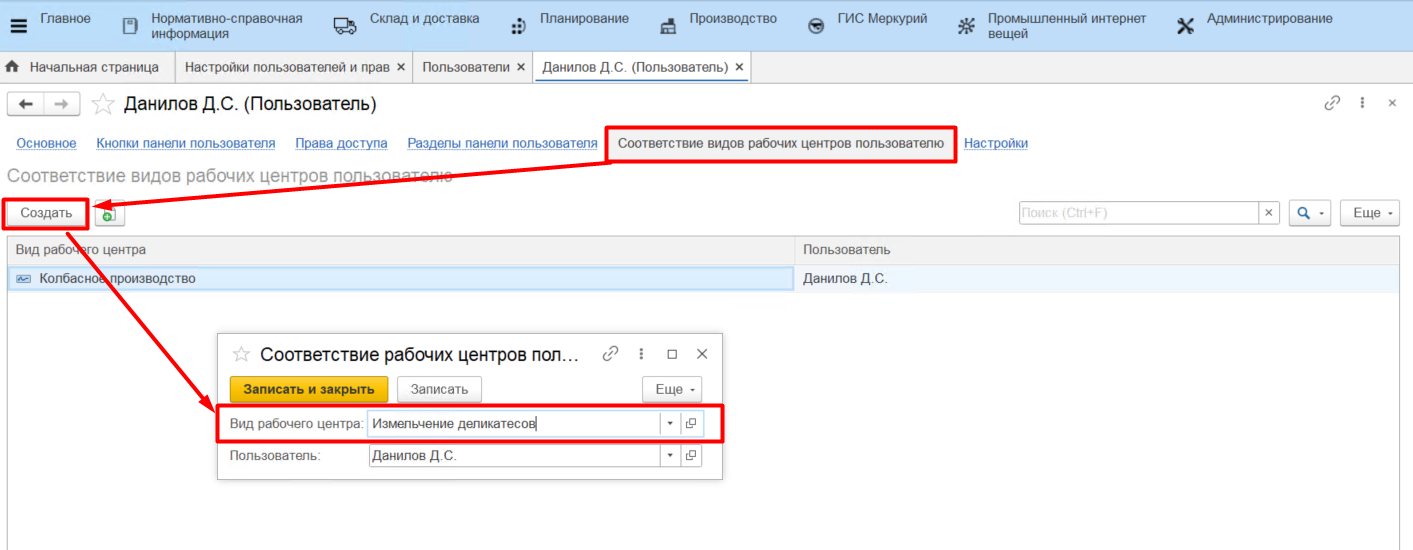Open dialog's three-dot options menu
Screen dimensions: 1413x550
tap(641, 354)
